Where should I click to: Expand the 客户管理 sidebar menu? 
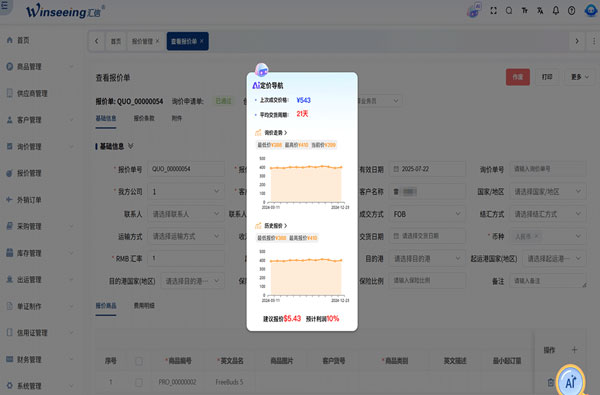pos(71,120)
